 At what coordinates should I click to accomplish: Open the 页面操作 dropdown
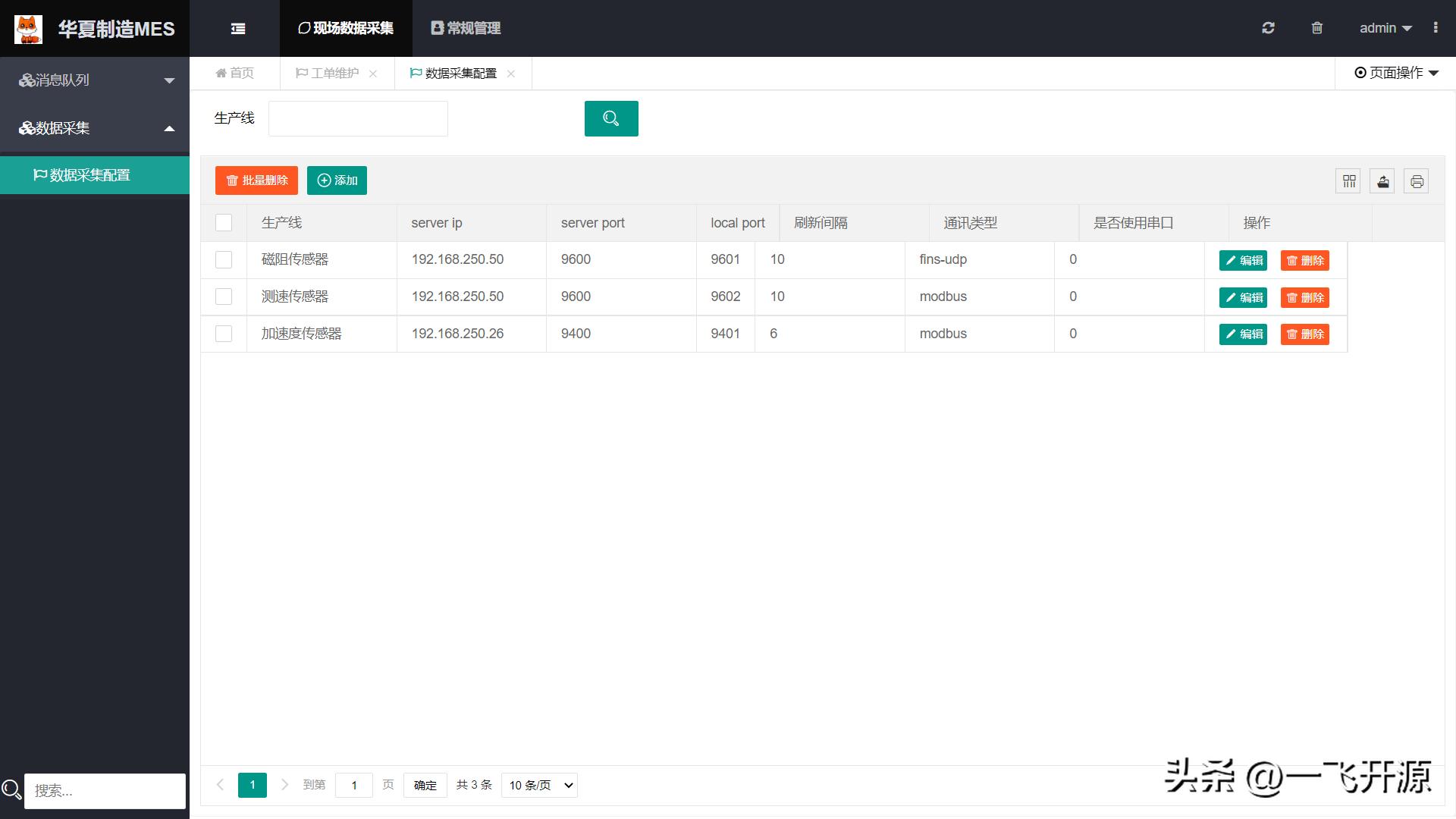[x=1395, y=73]
